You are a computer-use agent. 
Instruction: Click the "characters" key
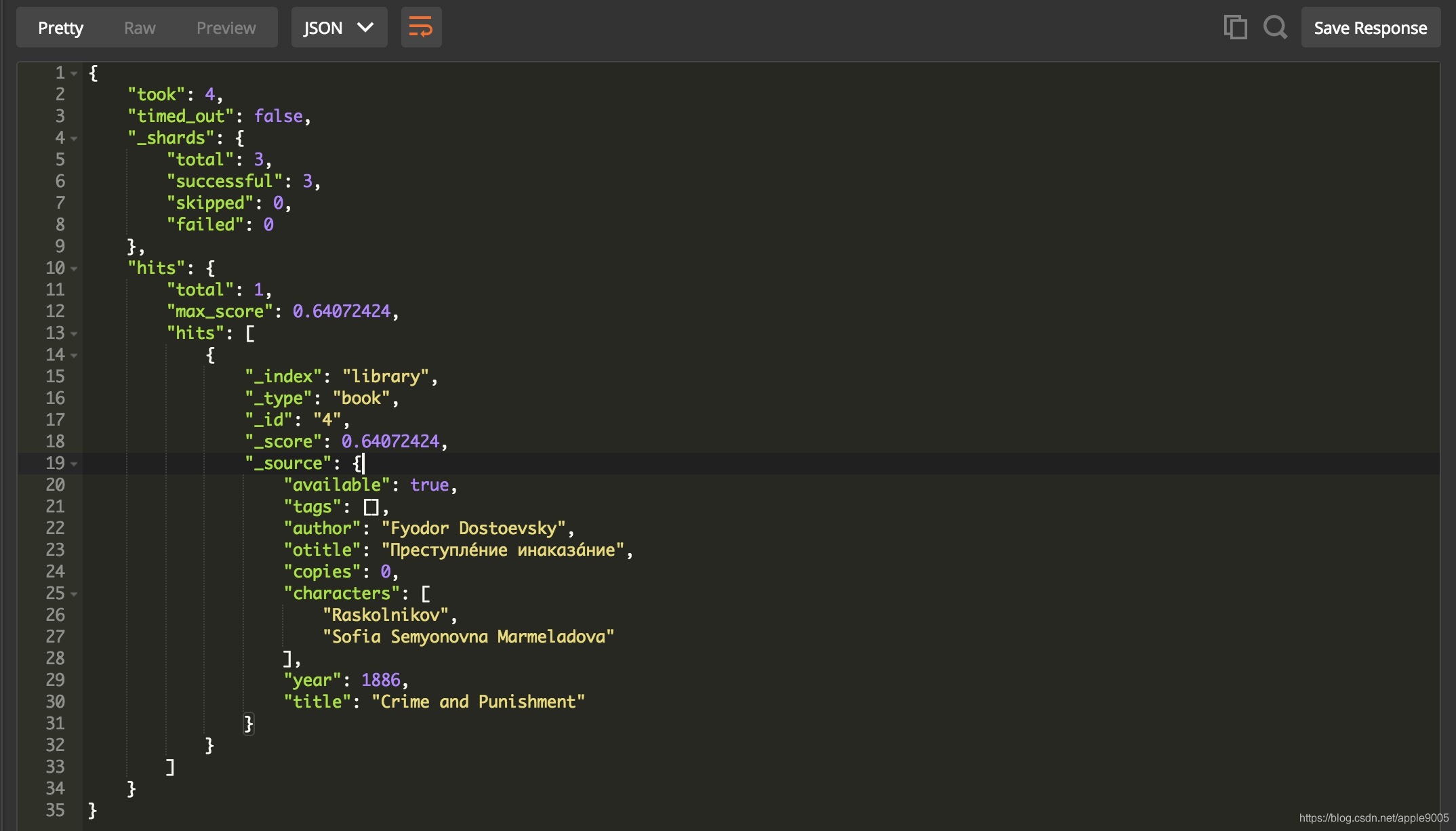pyautogui.click(x=342, y=593)
